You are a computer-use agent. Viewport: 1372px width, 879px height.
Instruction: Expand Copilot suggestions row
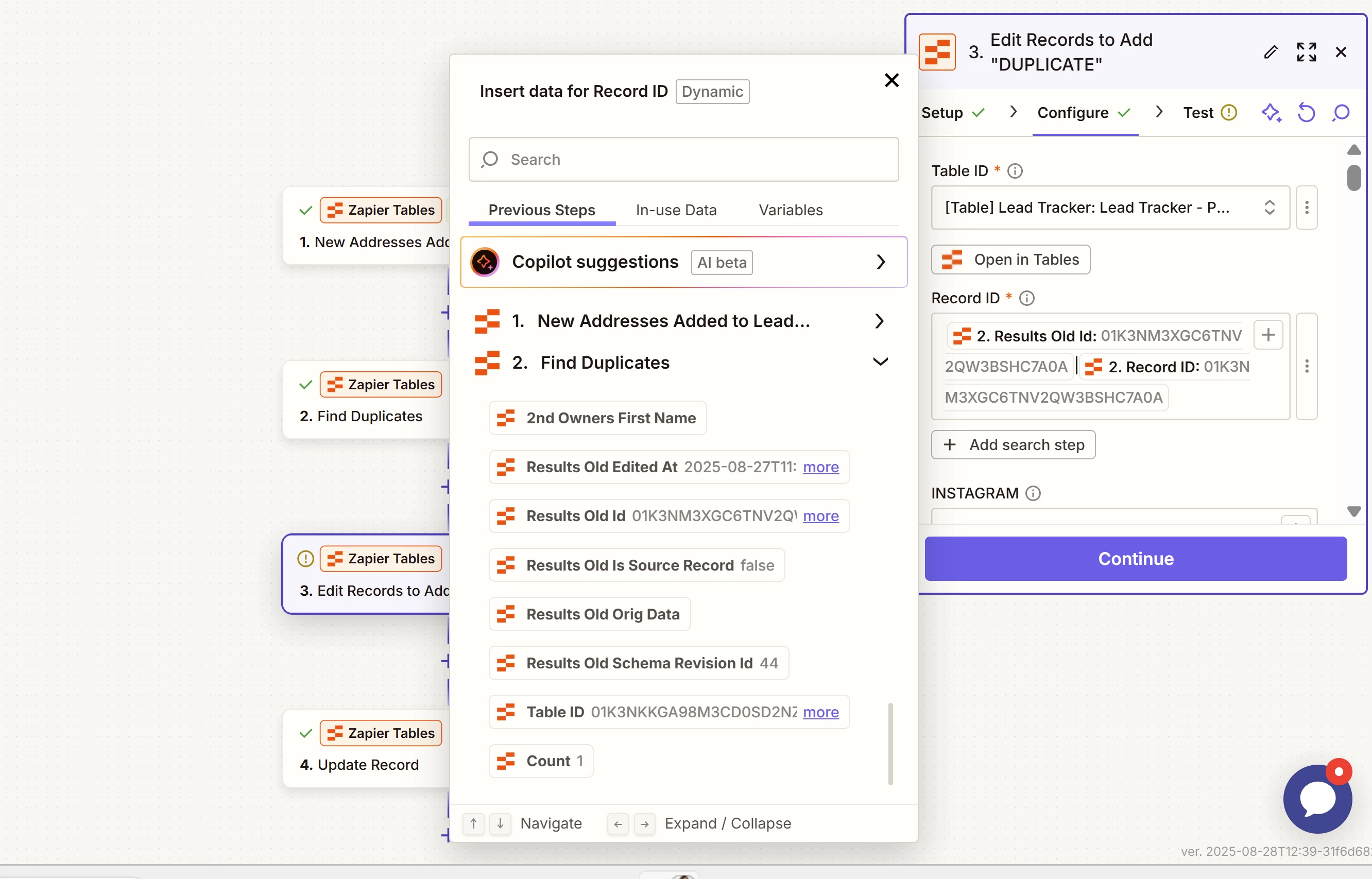(x=684, y=262)
